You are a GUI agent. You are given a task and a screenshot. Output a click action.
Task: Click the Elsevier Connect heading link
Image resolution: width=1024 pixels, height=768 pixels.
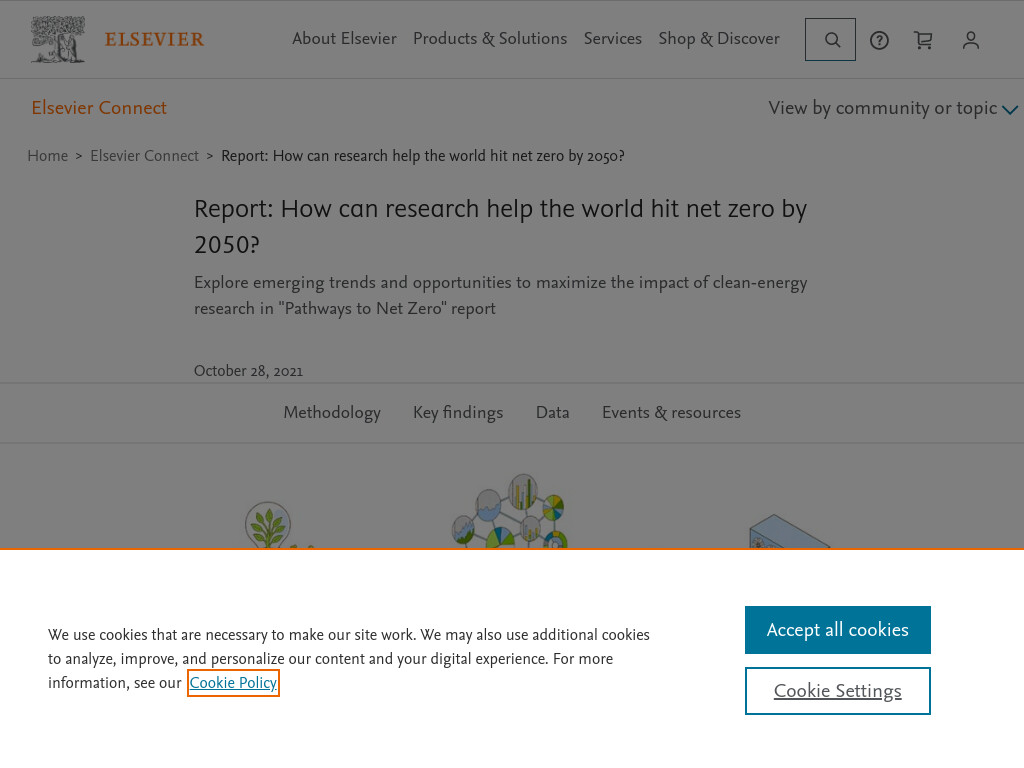pyautogui.click(x=99, y=108)
